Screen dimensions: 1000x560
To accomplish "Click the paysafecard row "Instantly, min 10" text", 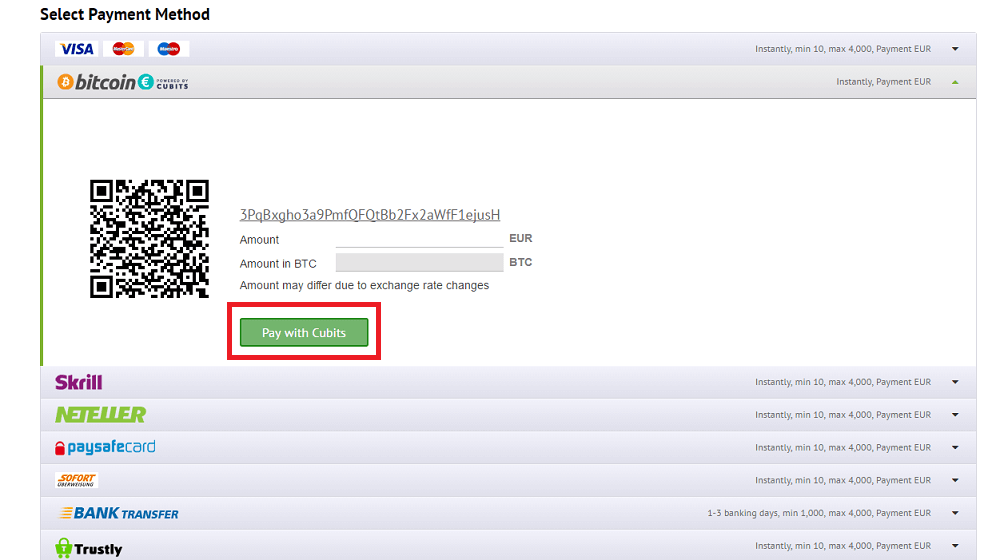I will pos(843,448).
